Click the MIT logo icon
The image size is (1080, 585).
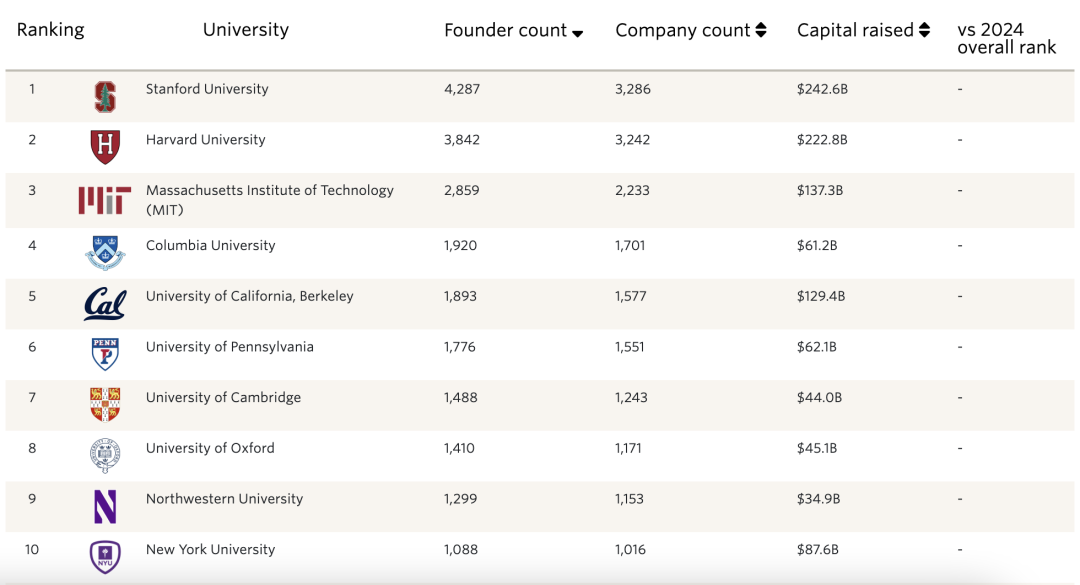(x=105, y=200)
